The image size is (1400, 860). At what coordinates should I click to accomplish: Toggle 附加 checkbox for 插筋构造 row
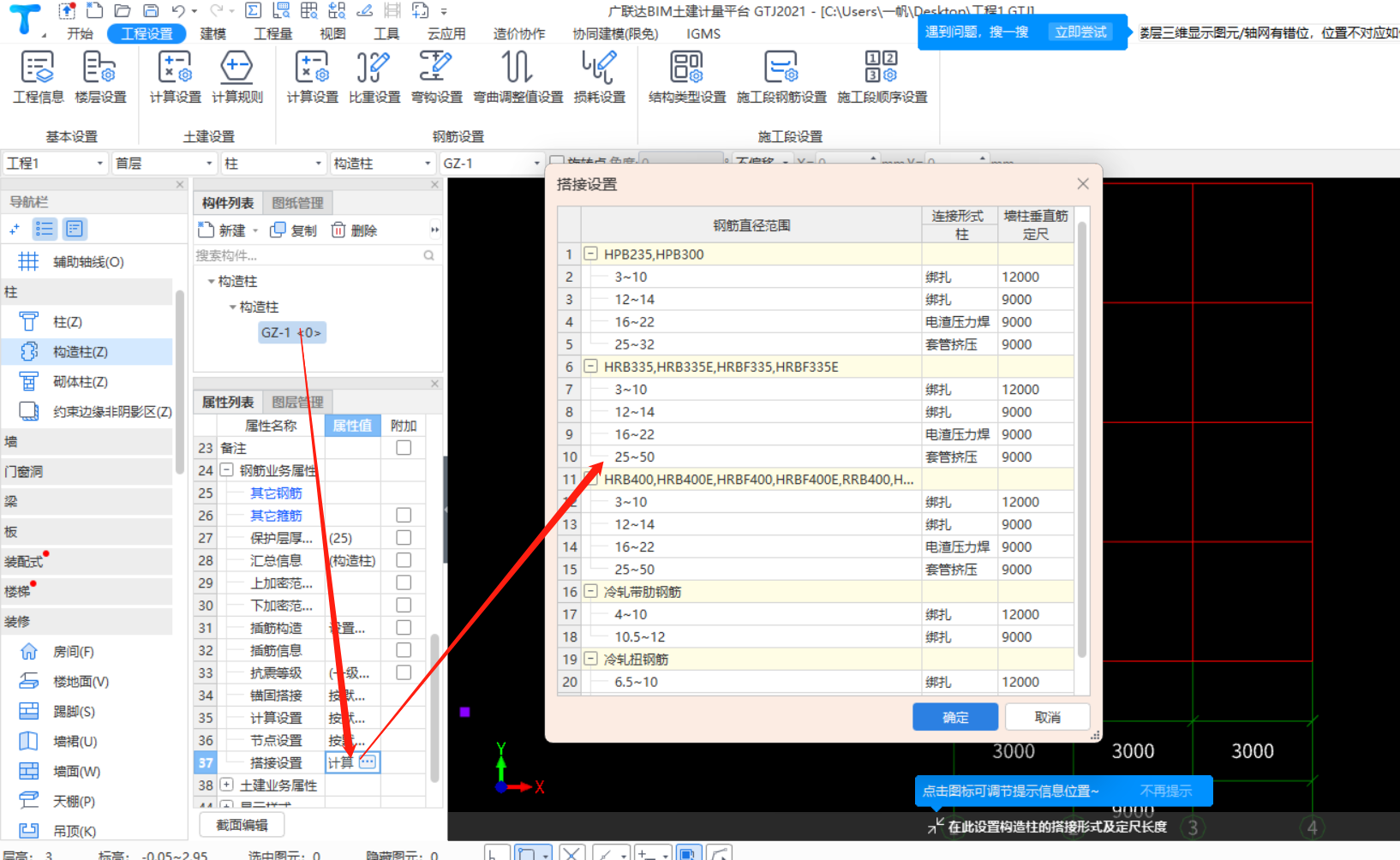[x=404, y=627]
